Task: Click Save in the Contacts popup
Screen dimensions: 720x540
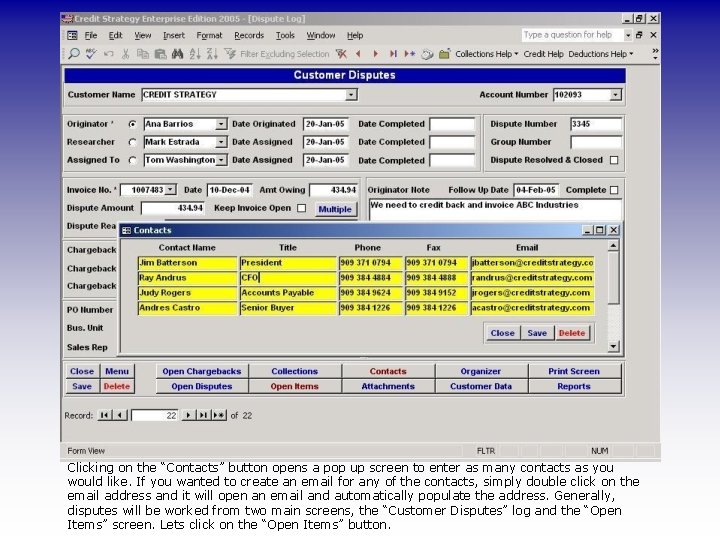Action: 537,333
